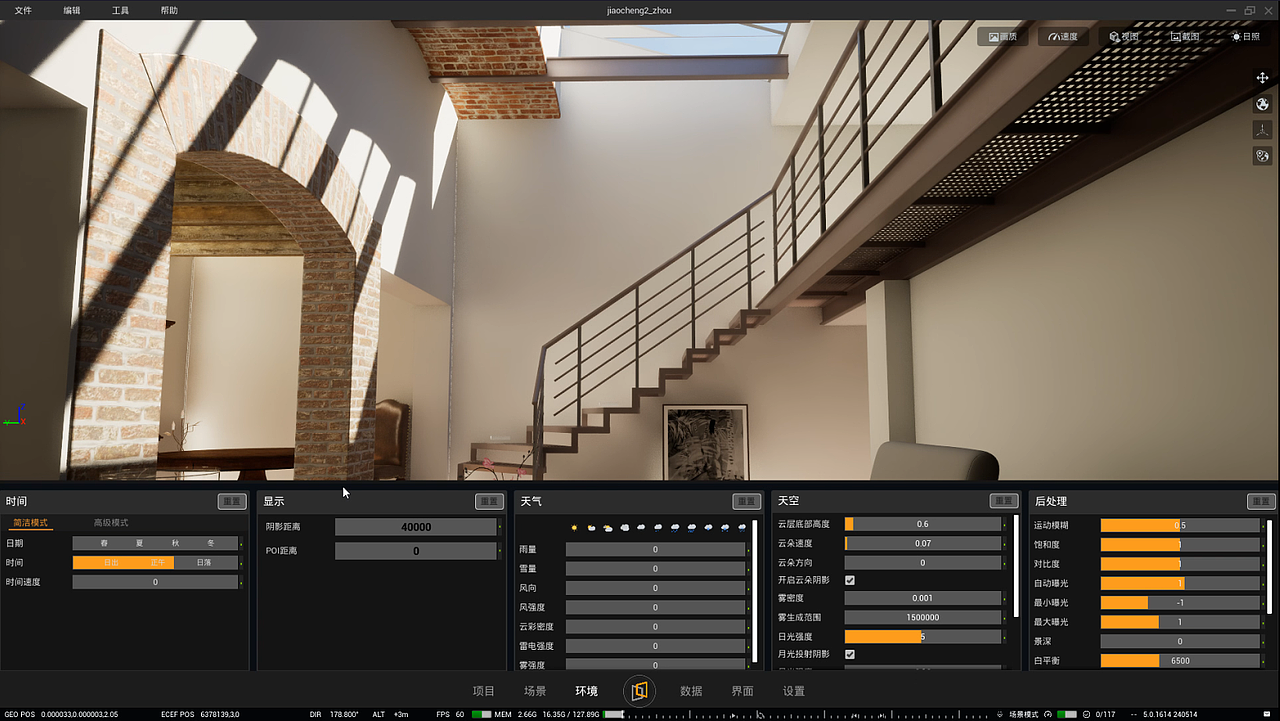This screenshot has height=721, width=1280.
Task: Click the 场景模式 status bar label
Action: click(1024, 714)
